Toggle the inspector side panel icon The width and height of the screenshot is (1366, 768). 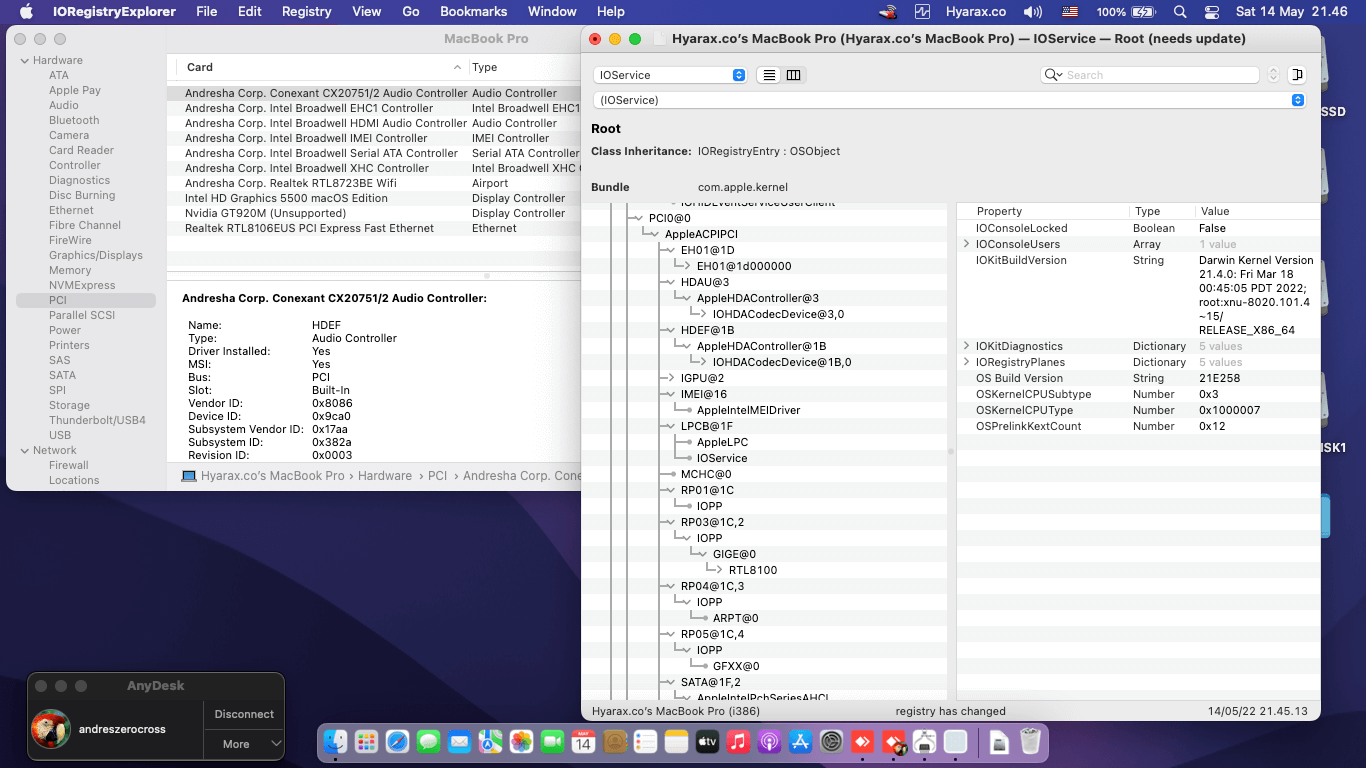(x=1297, y=75)
